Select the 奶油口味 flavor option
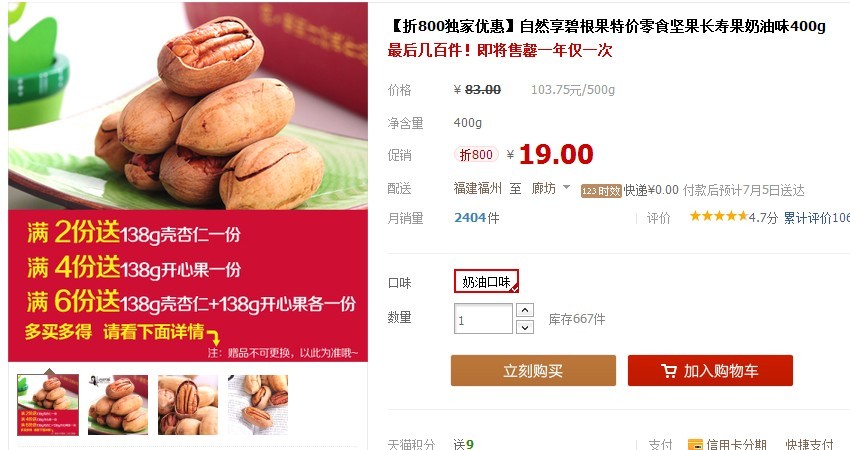This screenshot has width=850, height=450. pos(486,281)
